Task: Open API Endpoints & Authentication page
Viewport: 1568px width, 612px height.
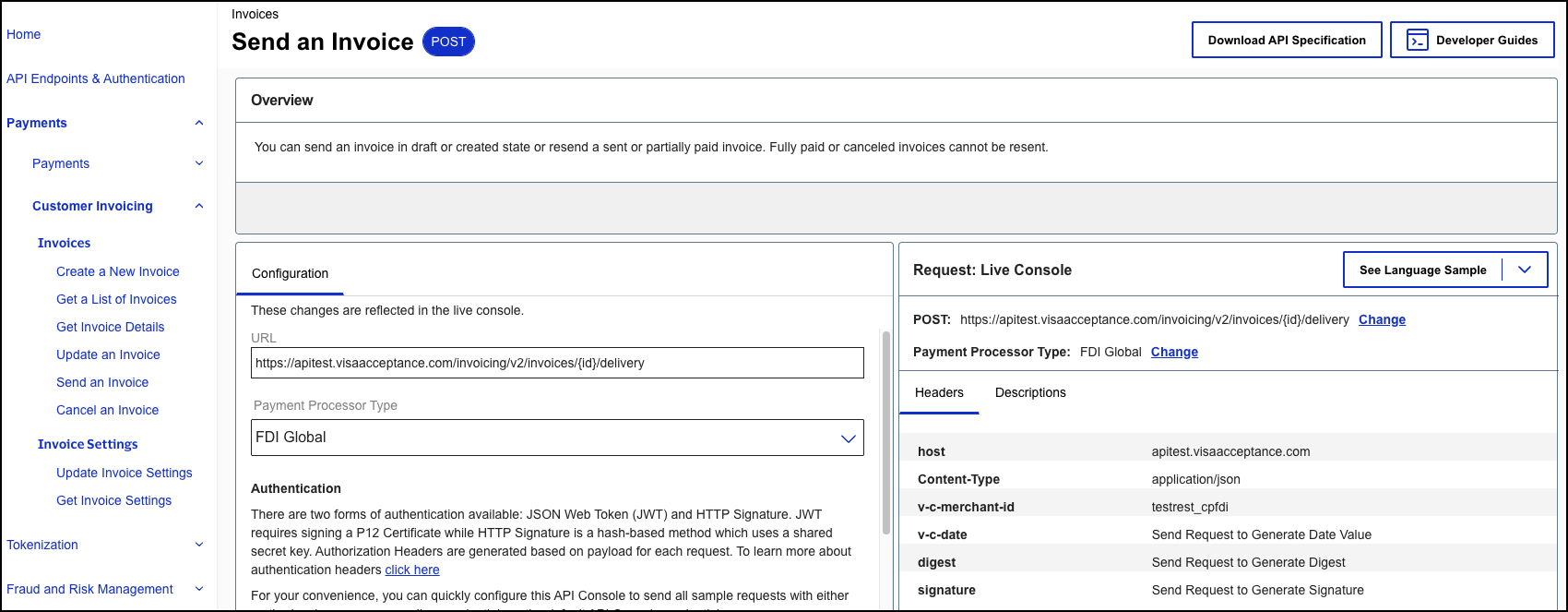Action: tap(96, 78)
